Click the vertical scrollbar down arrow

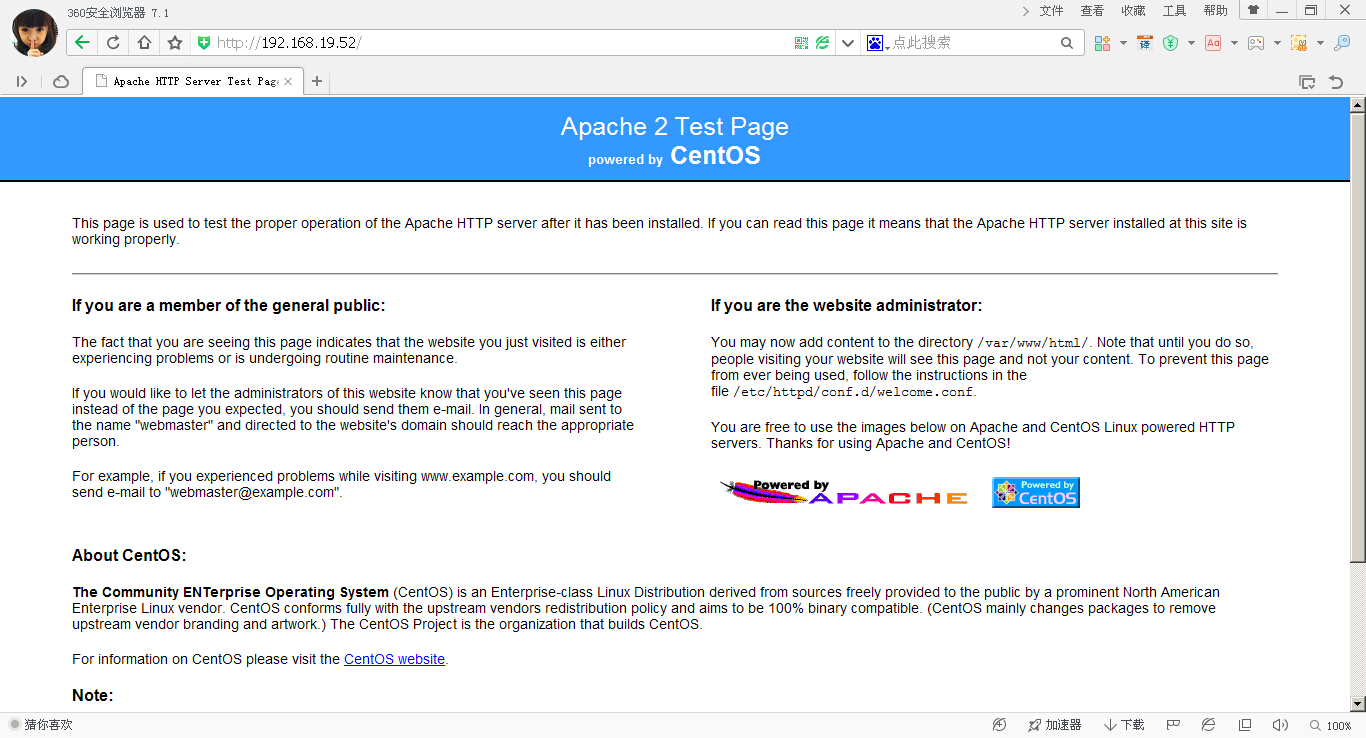click(1358, 704)
